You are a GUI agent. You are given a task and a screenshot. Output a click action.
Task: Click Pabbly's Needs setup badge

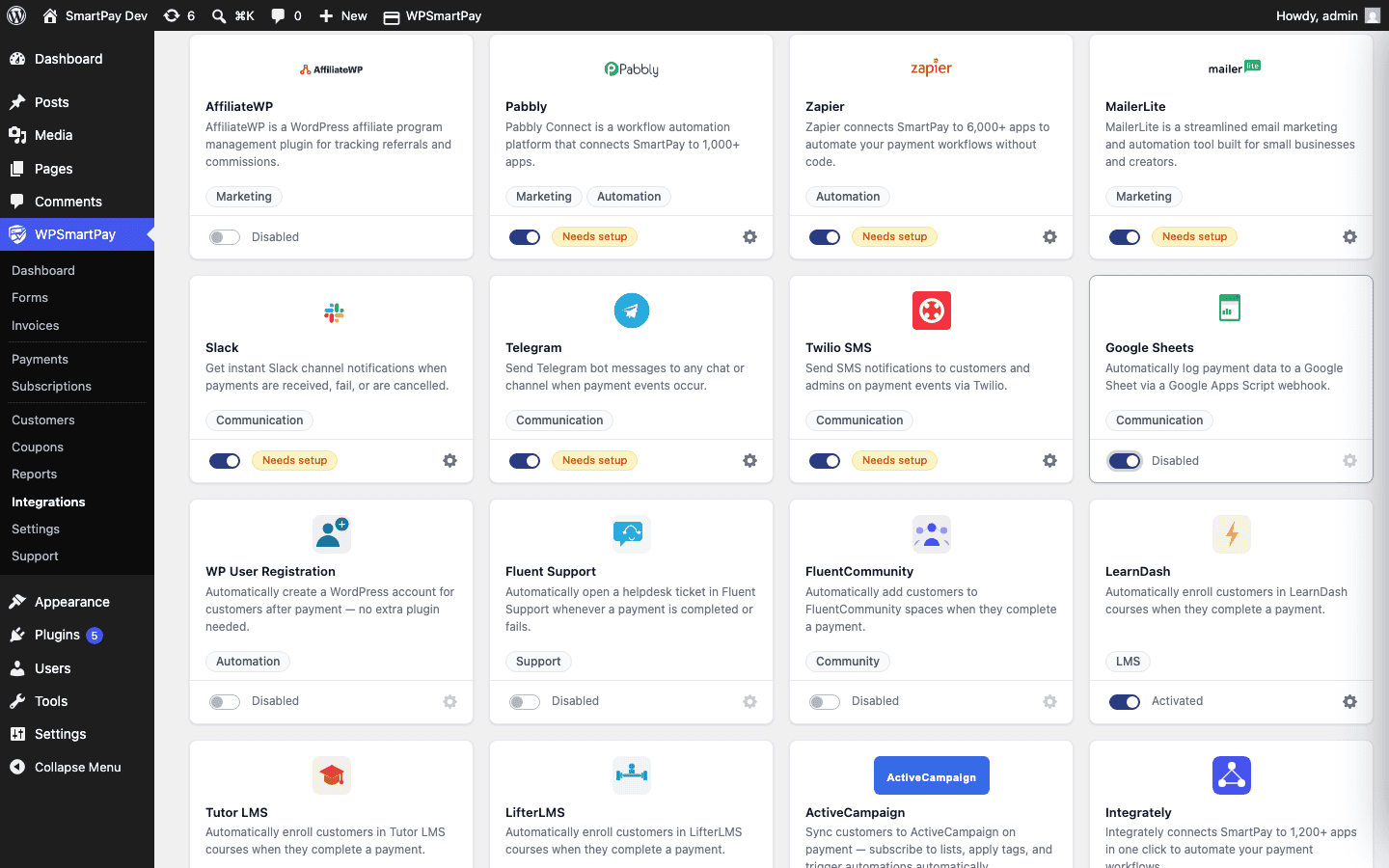point(594,237)
